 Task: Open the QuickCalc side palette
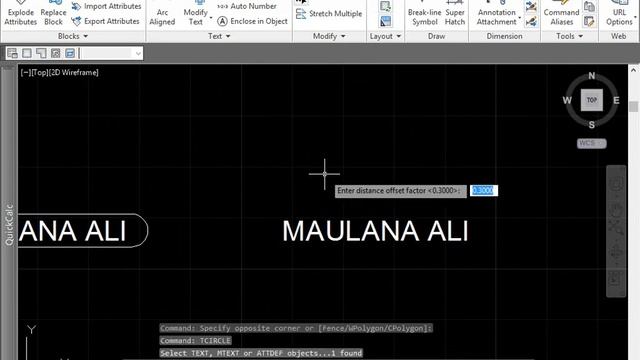point(9,225)
